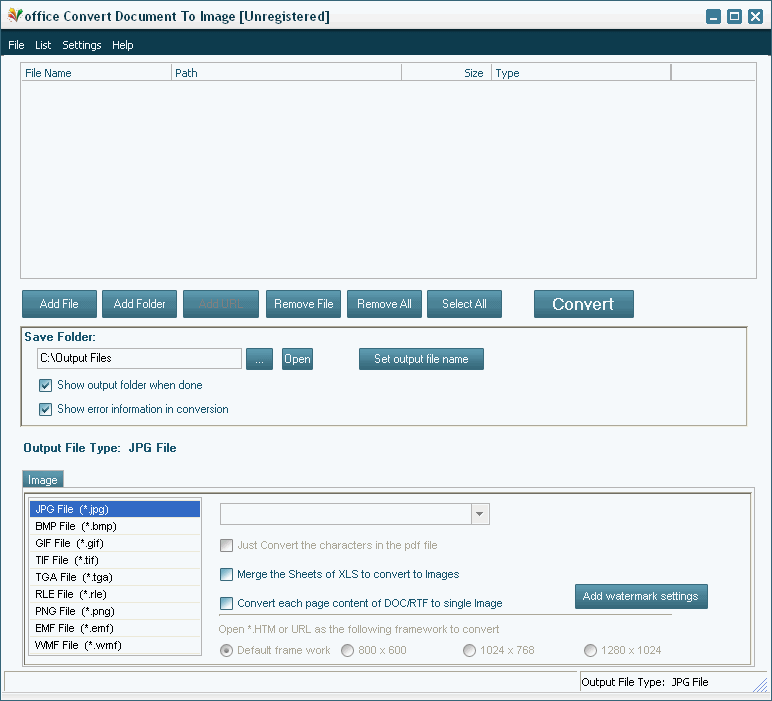Open the File menu
The image size is (772, 701).
coord(16,45)
